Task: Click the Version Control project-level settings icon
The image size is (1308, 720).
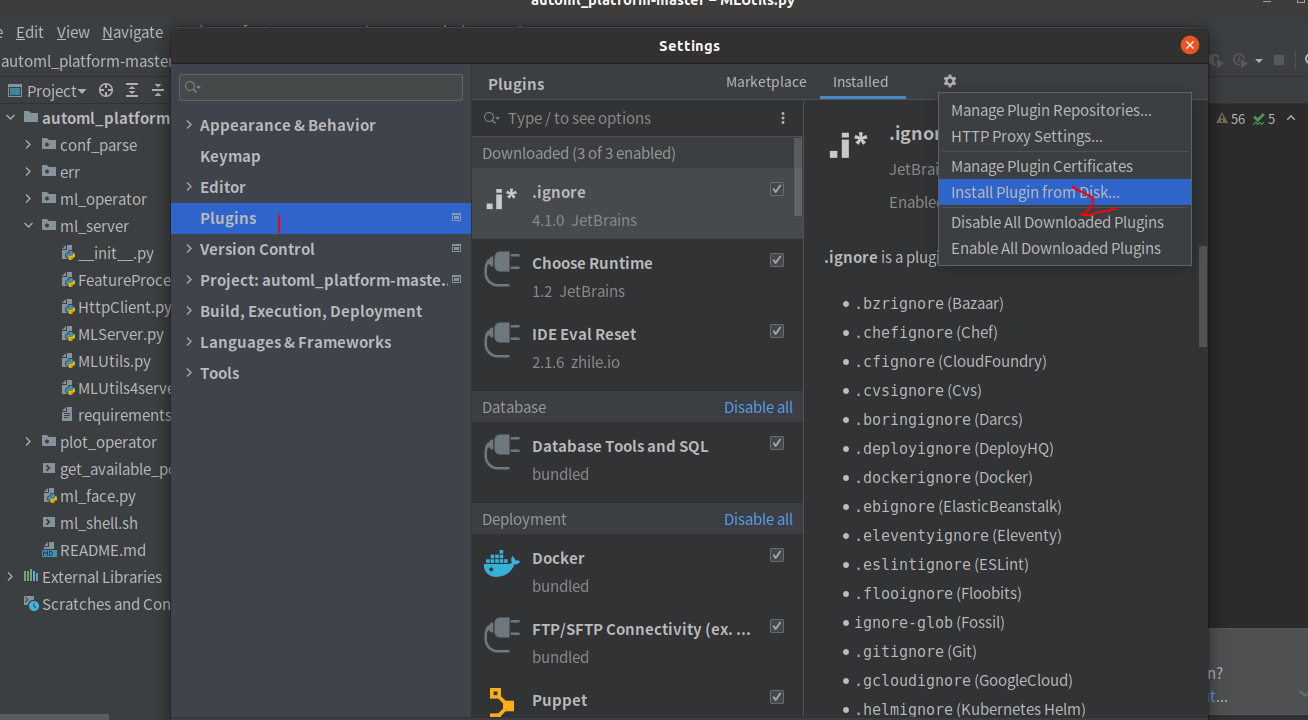Action: point(457,248)
